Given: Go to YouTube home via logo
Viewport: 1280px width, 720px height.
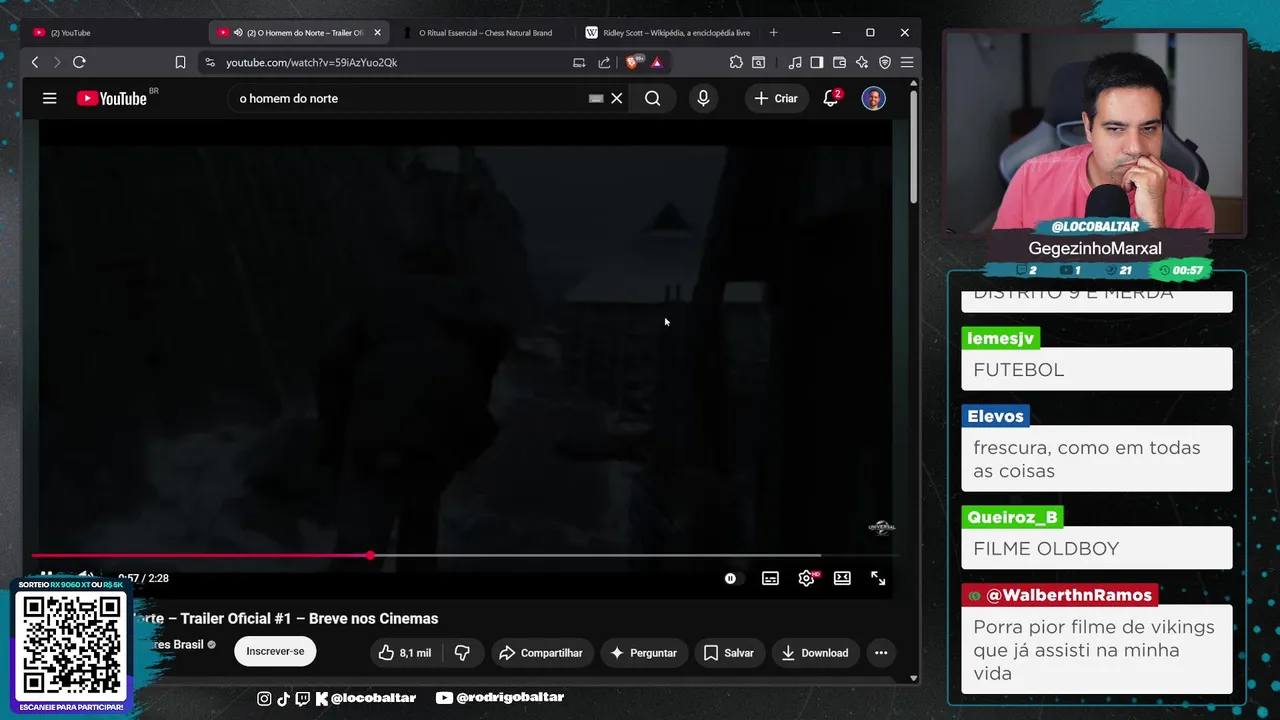Looking at the screenshot, I should 111,98.
